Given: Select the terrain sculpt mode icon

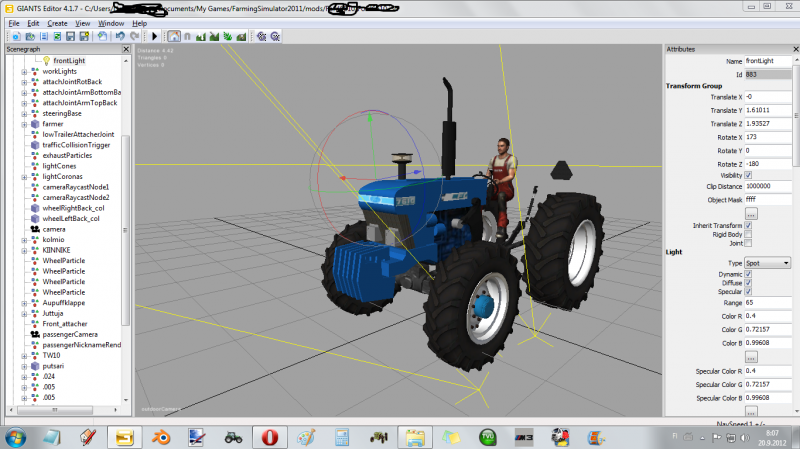Looking at the screenshot, I should point(201,36).
